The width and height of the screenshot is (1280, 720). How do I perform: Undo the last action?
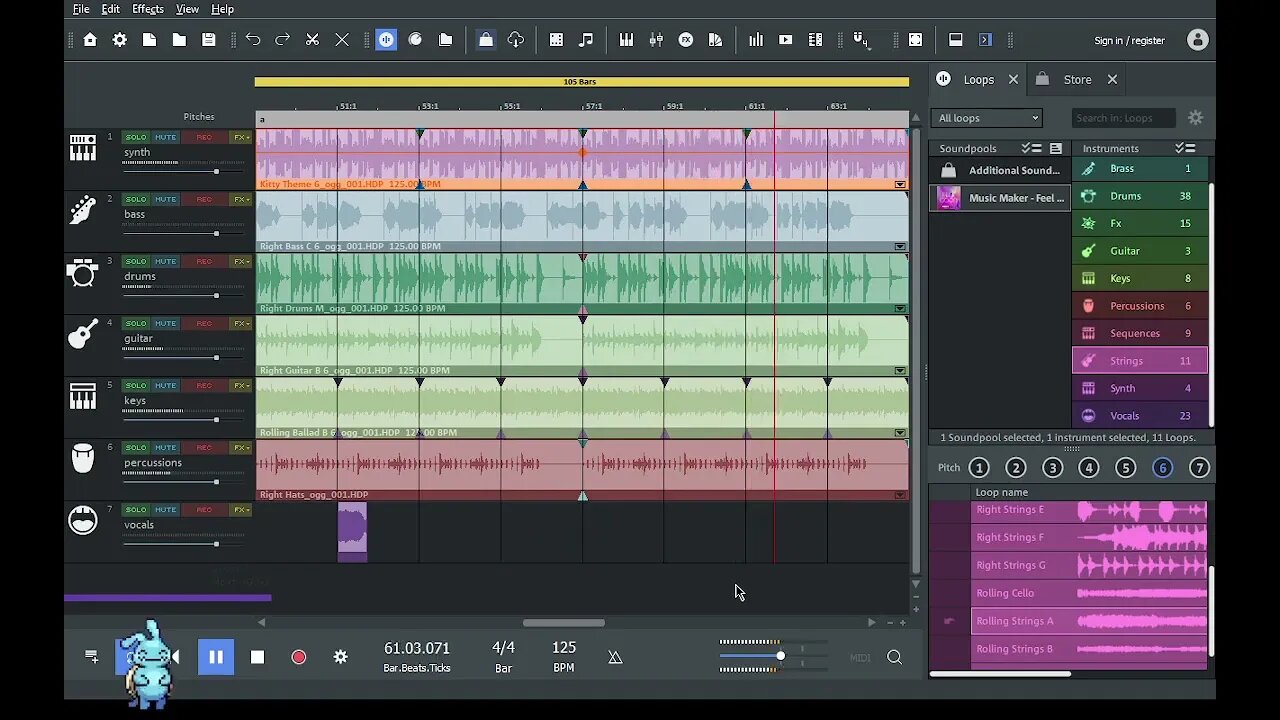[x=253, y=40]
